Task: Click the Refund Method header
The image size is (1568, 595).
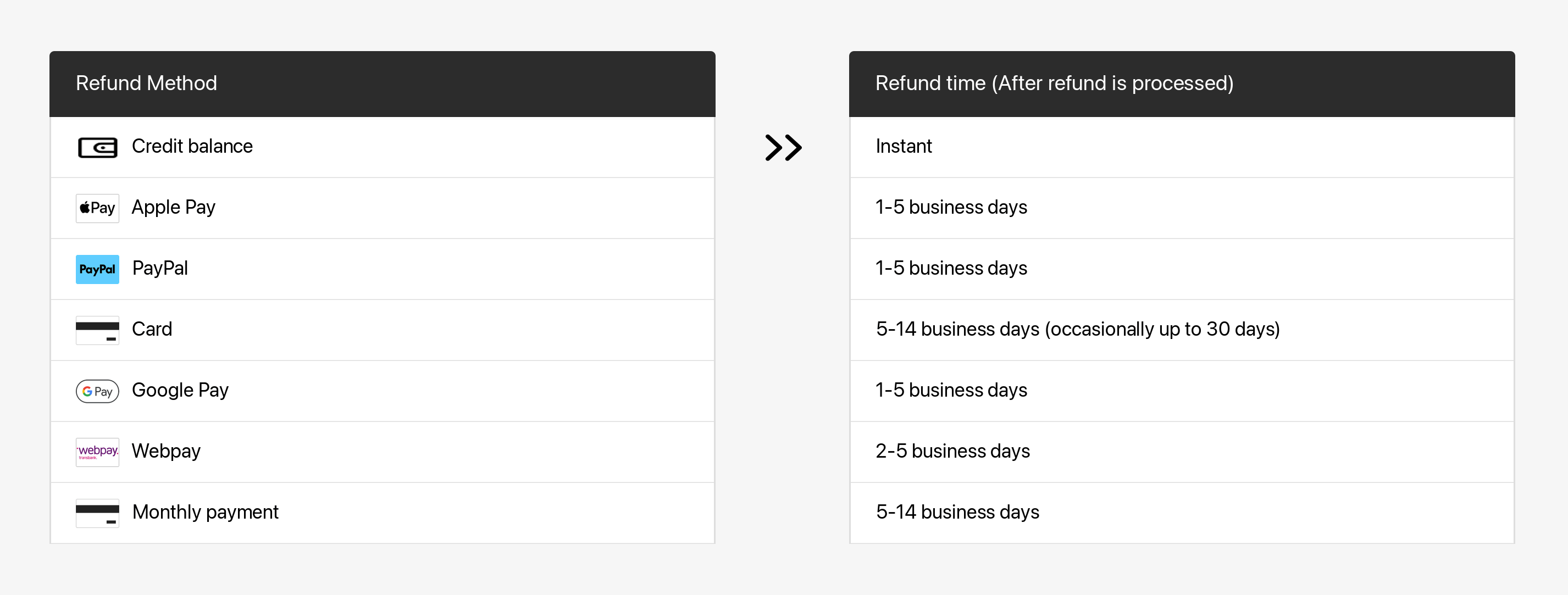Action: coord(146,84)
